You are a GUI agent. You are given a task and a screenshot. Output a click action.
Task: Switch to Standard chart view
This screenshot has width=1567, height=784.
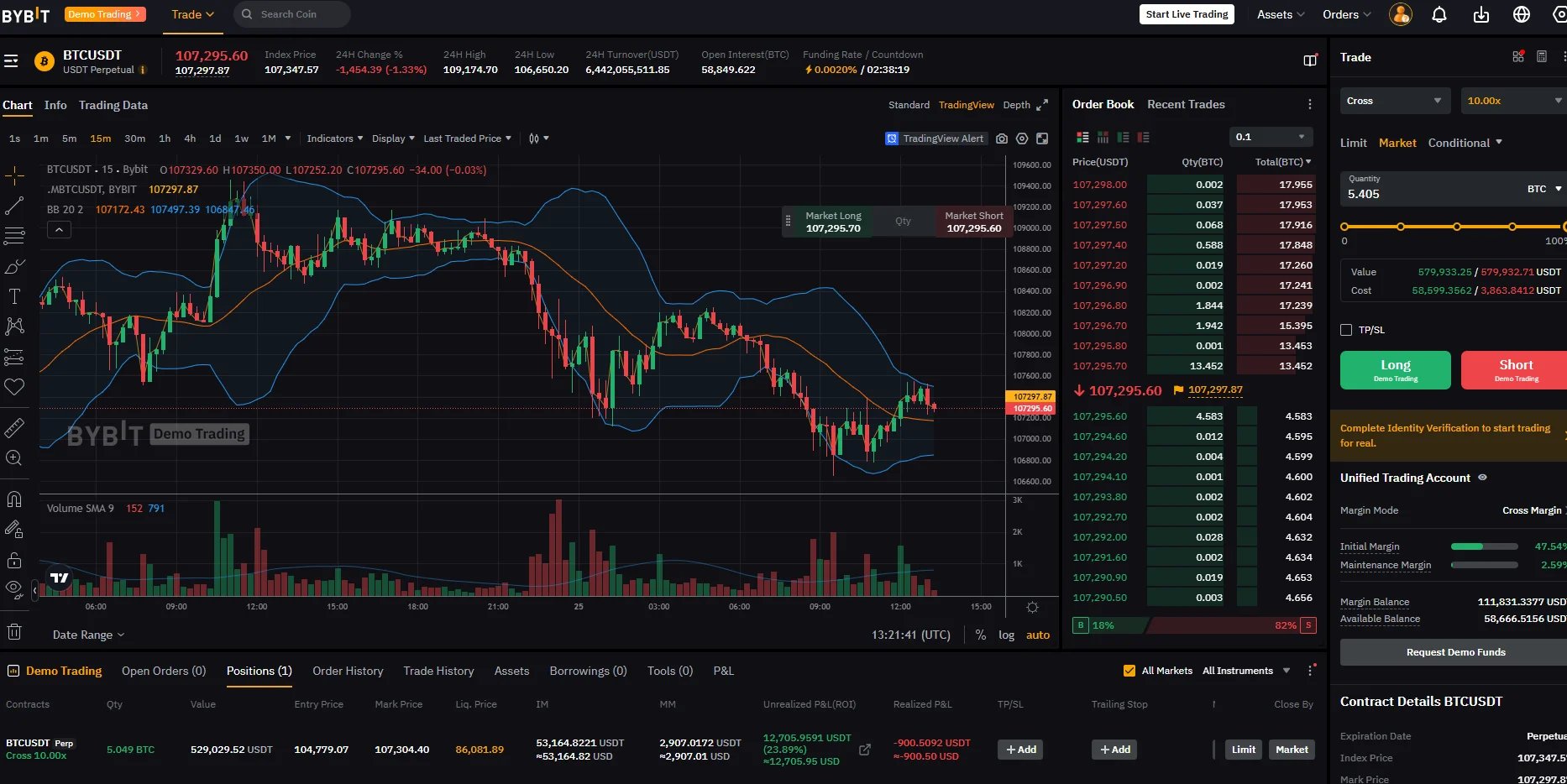[909, 105]
